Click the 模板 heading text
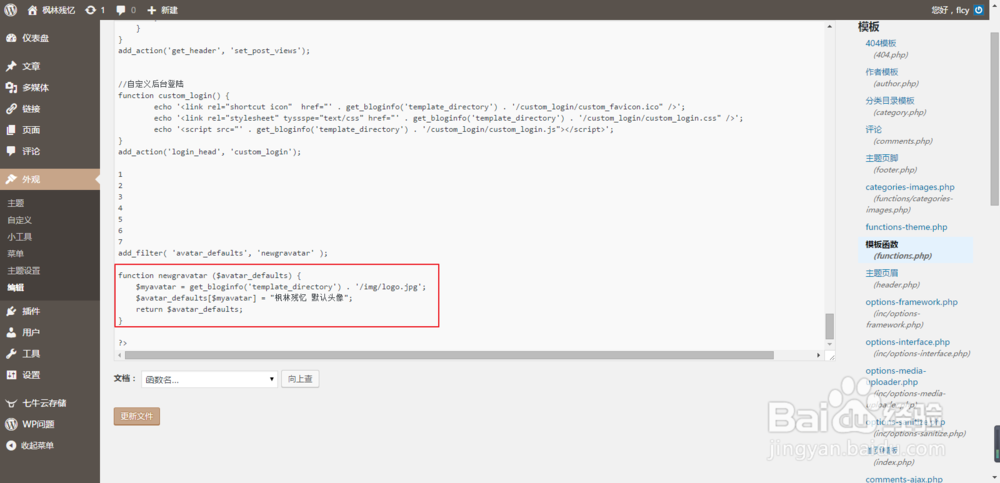Viewport: 1000px width, 483px height. pos(869,26)
